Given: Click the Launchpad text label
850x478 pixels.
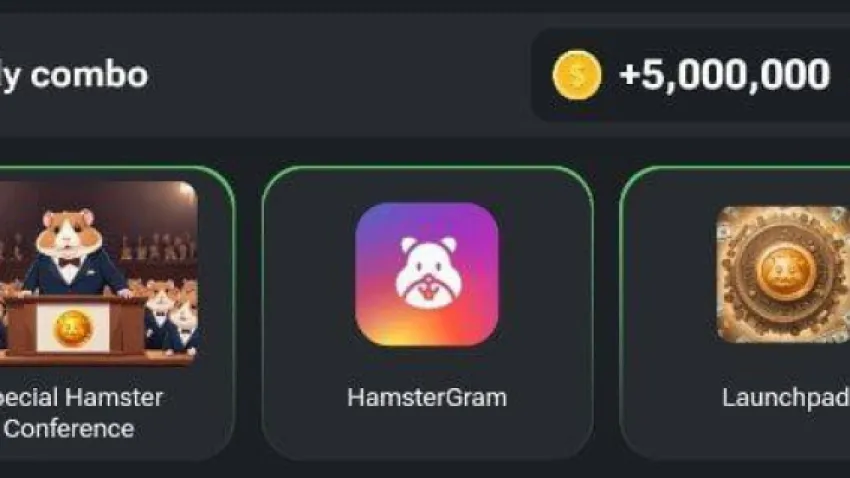Looking at the screenshot, I should pos(785,398).
